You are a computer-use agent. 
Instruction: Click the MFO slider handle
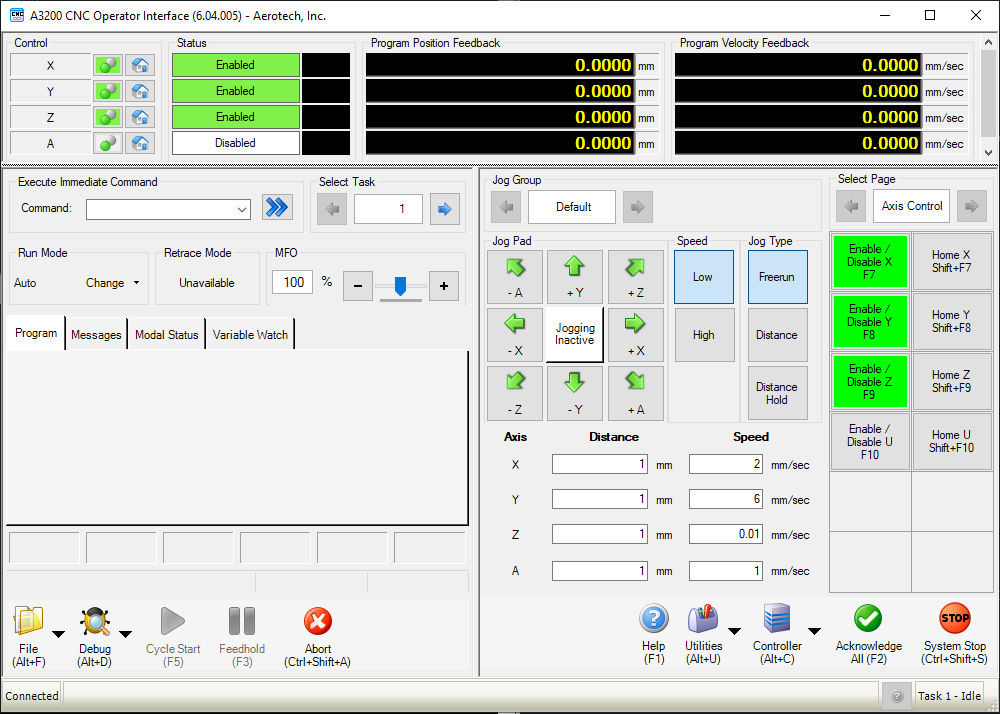(x=400, y=286)
